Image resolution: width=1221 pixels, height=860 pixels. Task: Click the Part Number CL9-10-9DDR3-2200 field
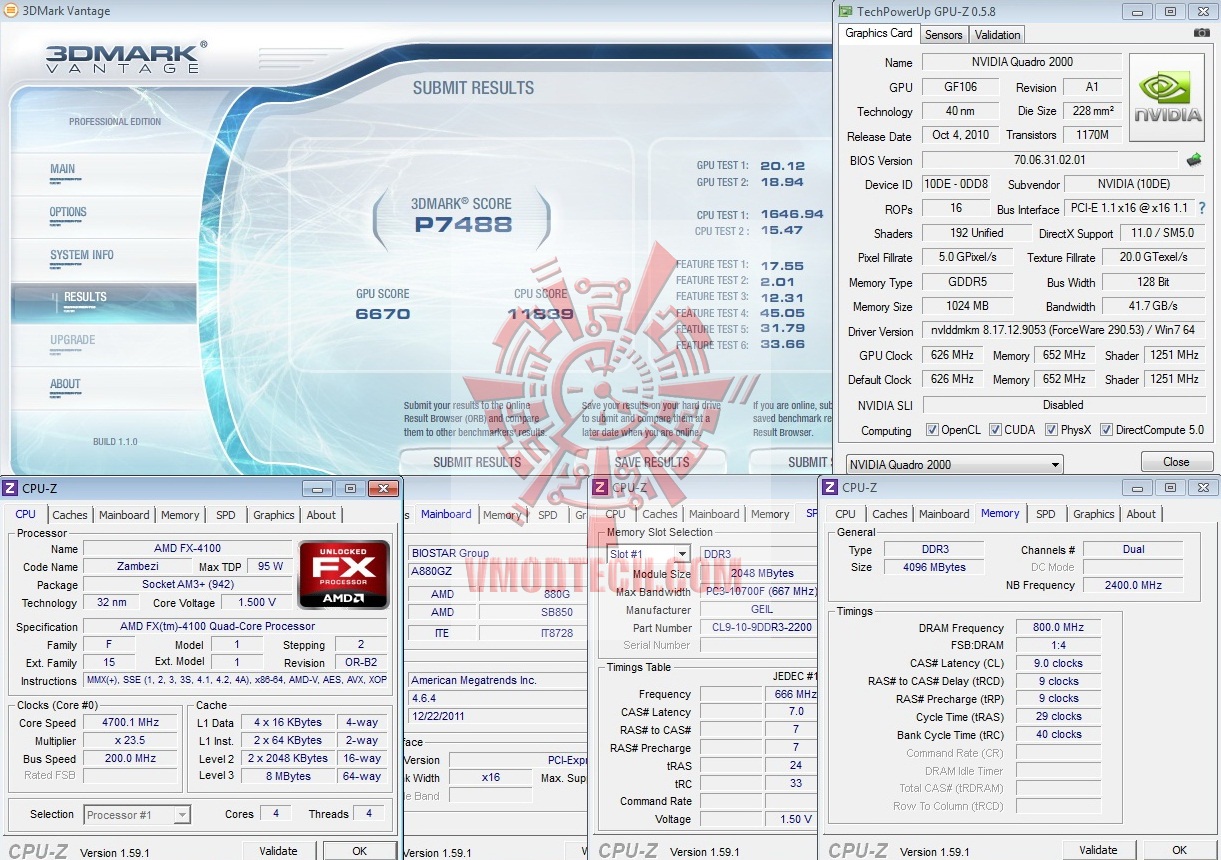758,628
